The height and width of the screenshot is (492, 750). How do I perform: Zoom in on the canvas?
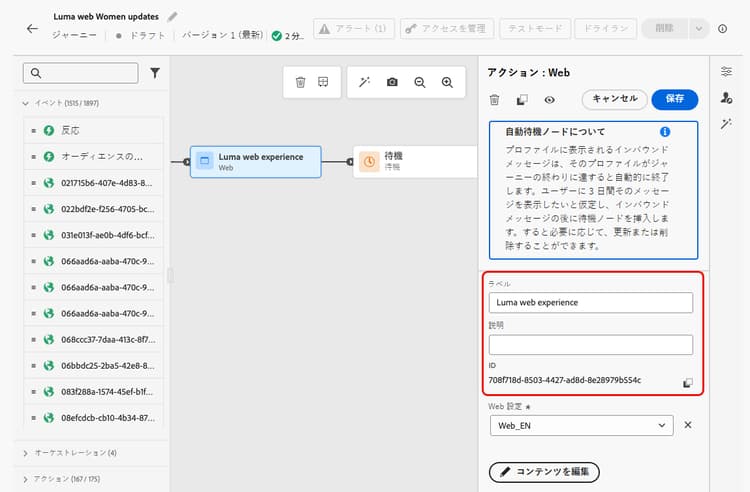pyautogui.click(x=447, y=82)
